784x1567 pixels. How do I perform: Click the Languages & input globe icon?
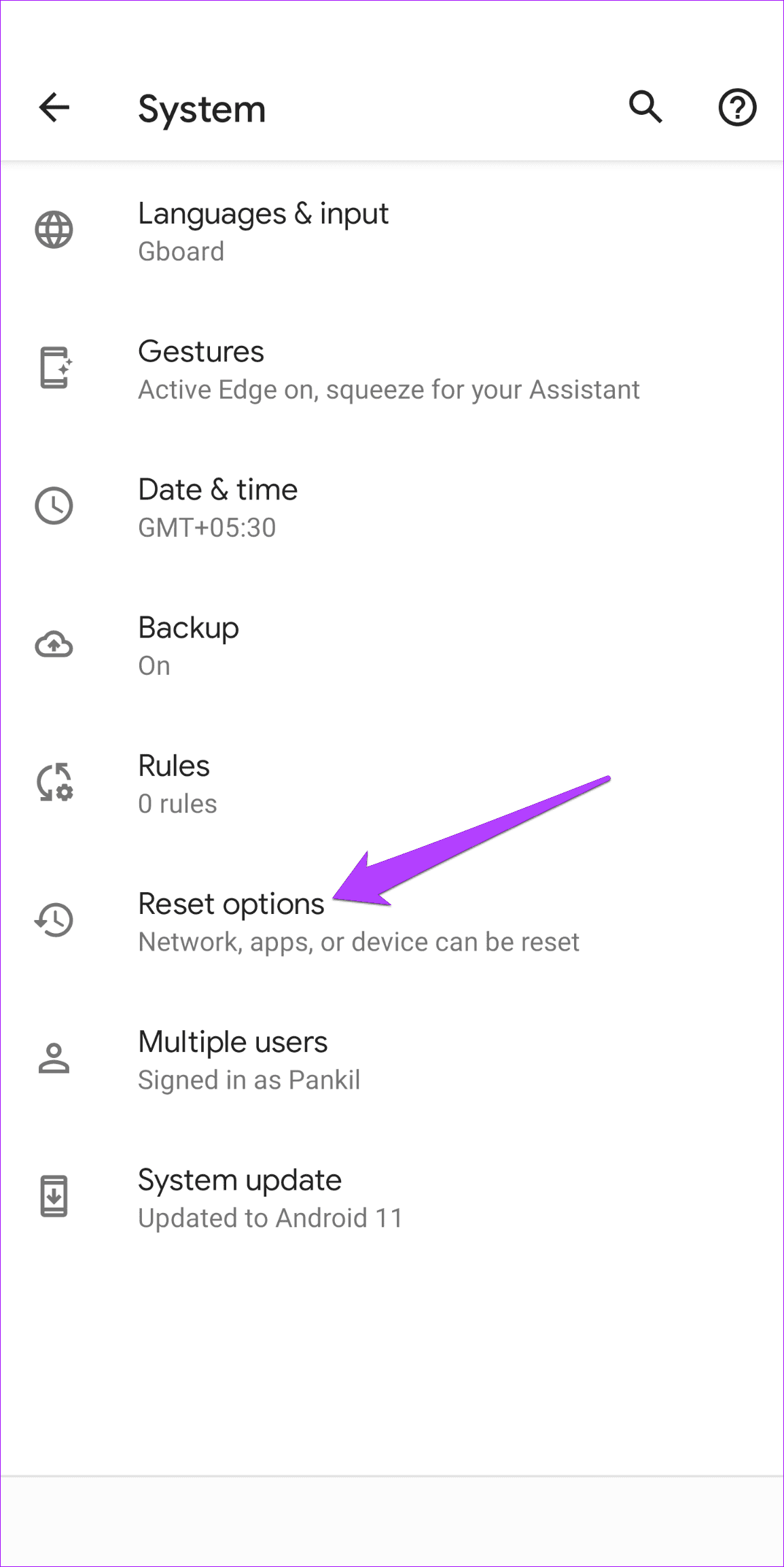(54, 230)
